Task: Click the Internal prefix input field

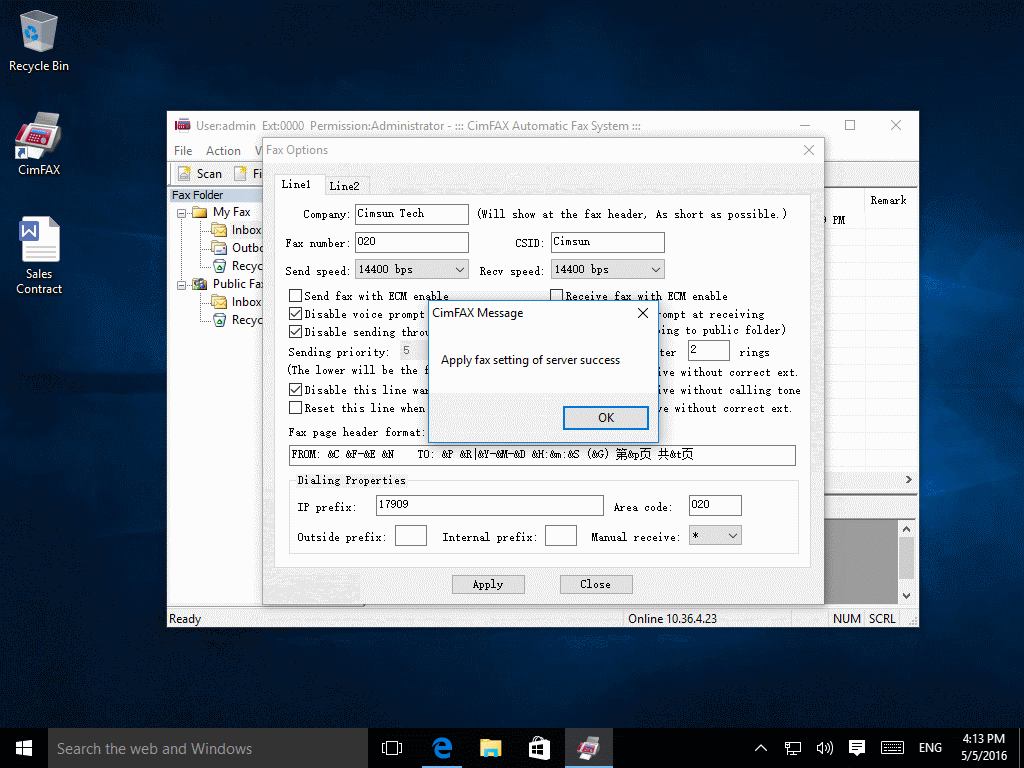Action: click(561, 536)
